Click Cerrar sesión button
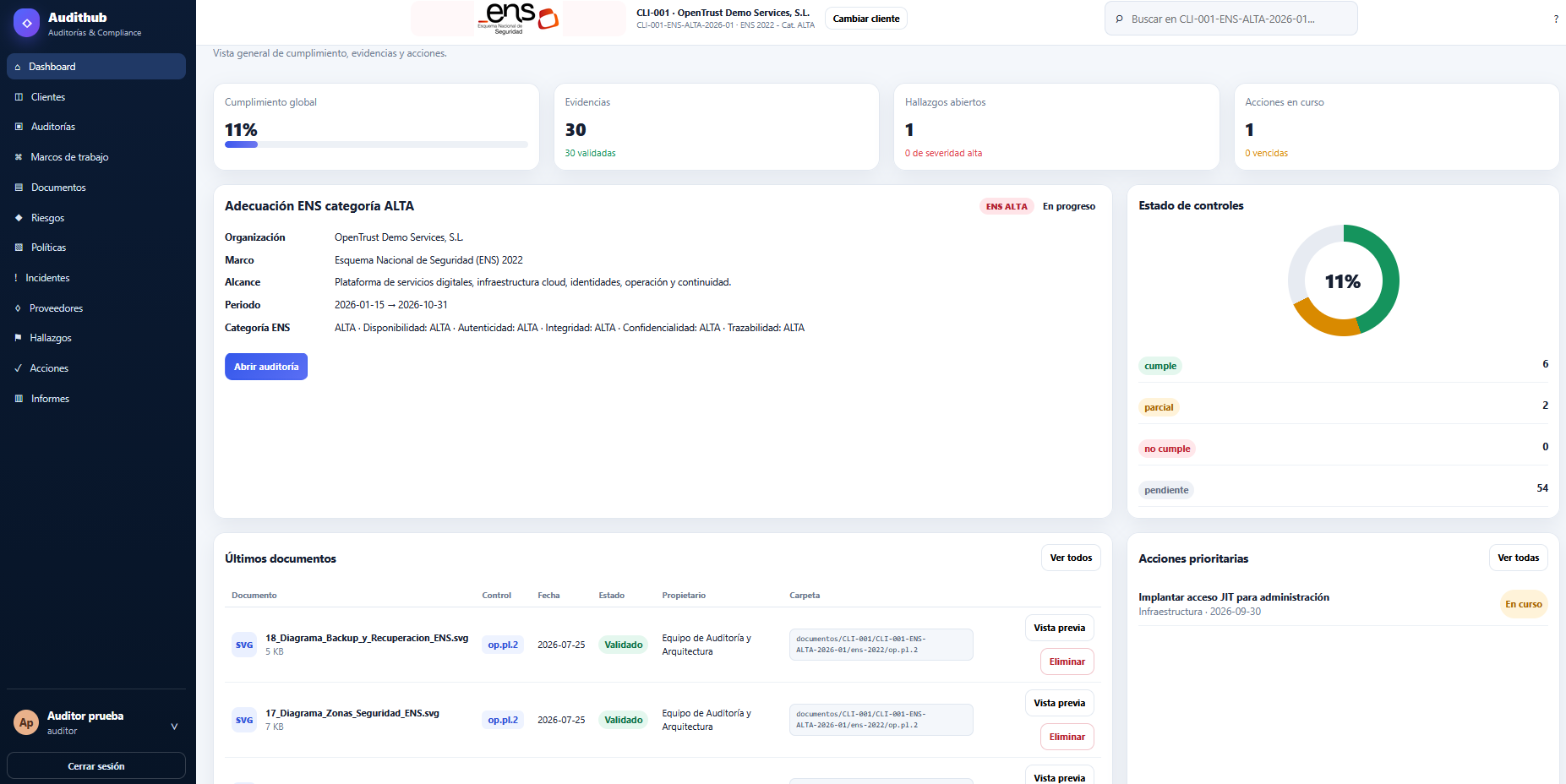Viewport: 1566px width, 784px height. (x=96, y=766)
